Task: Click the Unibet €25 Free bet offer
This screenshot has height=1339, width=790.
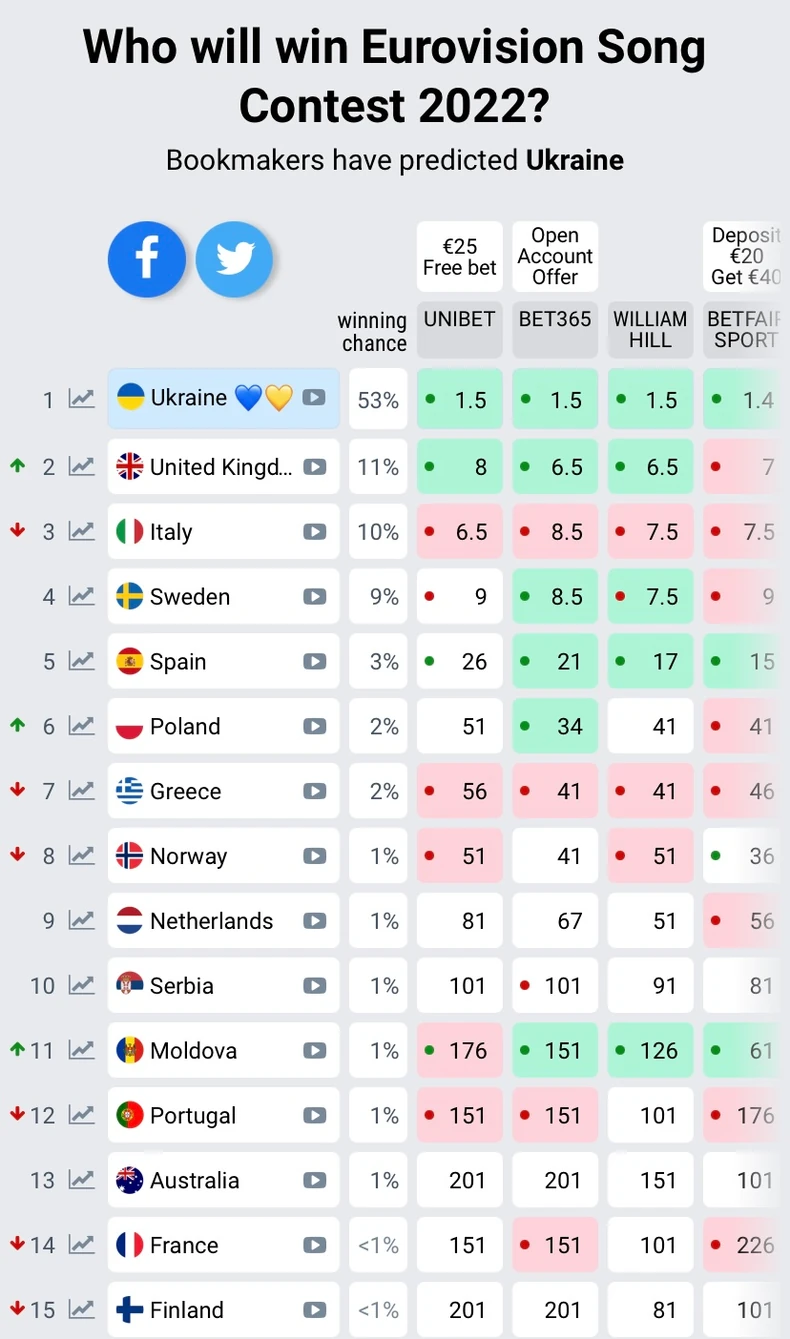Action: pos(459,257)
